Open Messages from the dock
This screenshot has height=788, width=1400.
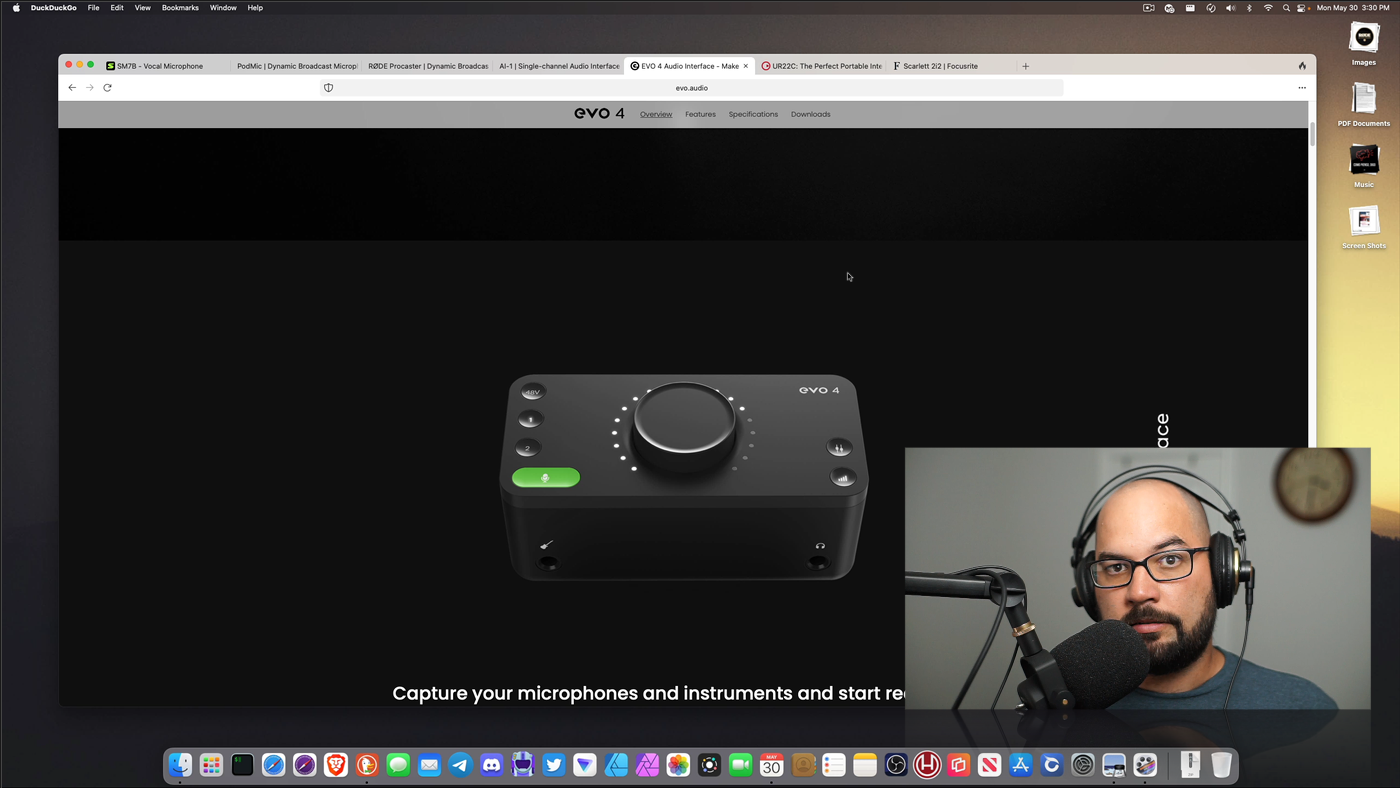click(x=398, y=765)
